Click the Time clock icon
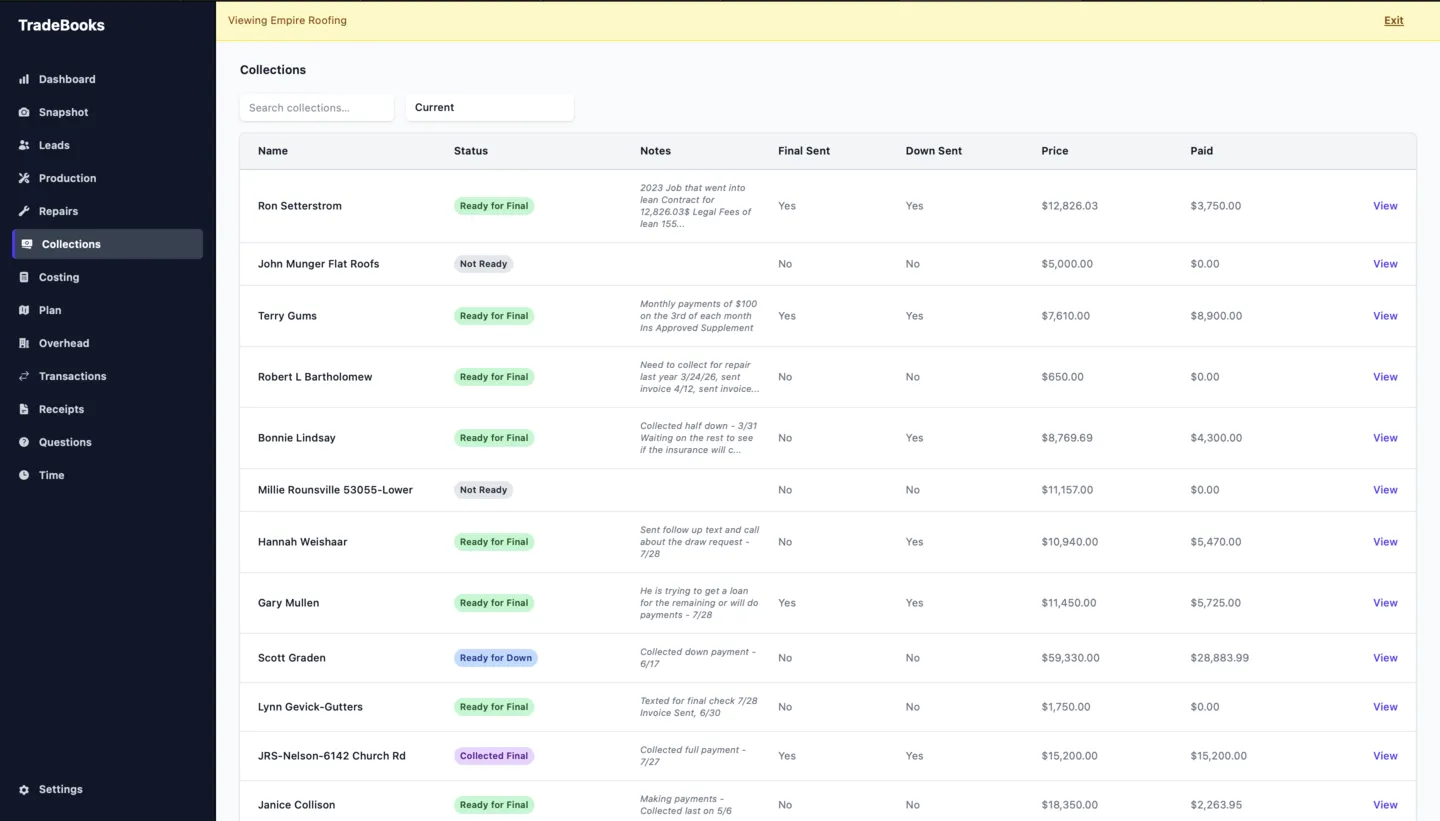 24,475
